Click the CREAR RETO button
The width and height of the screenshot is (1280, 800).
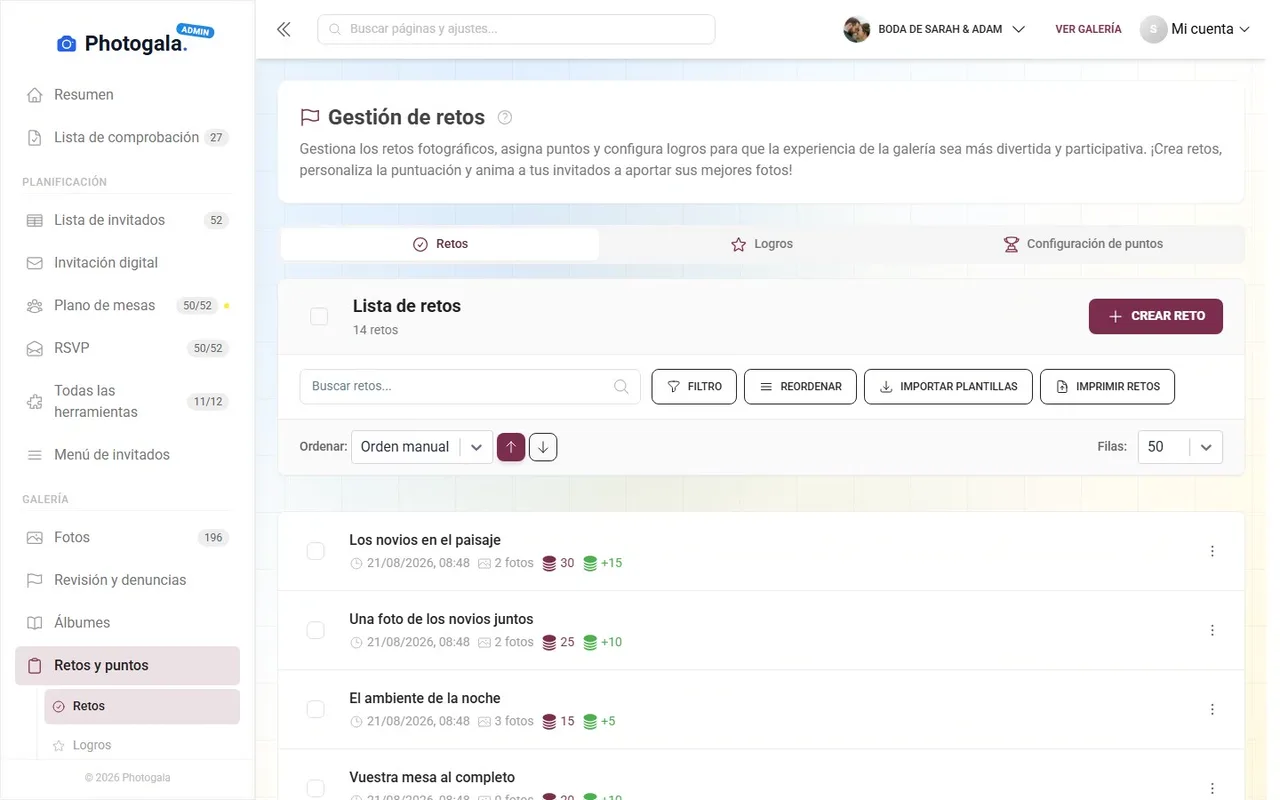1156,316
